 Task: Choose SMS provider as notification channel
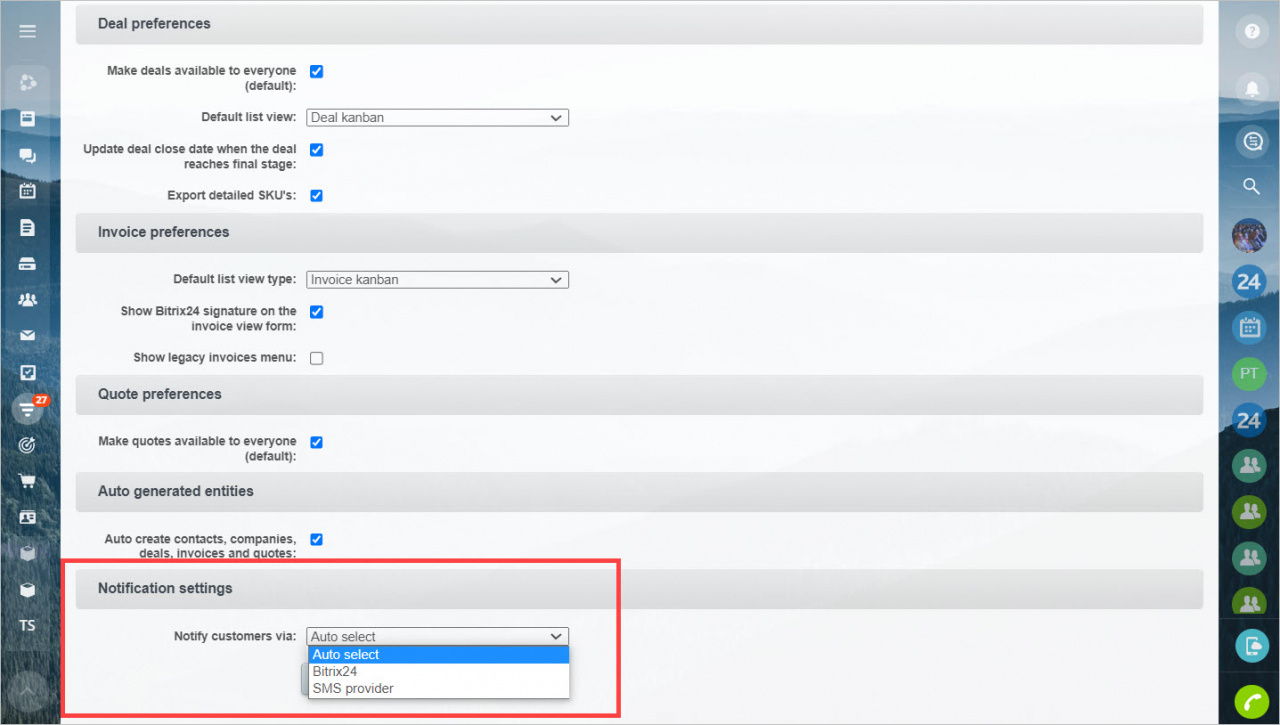439,688
